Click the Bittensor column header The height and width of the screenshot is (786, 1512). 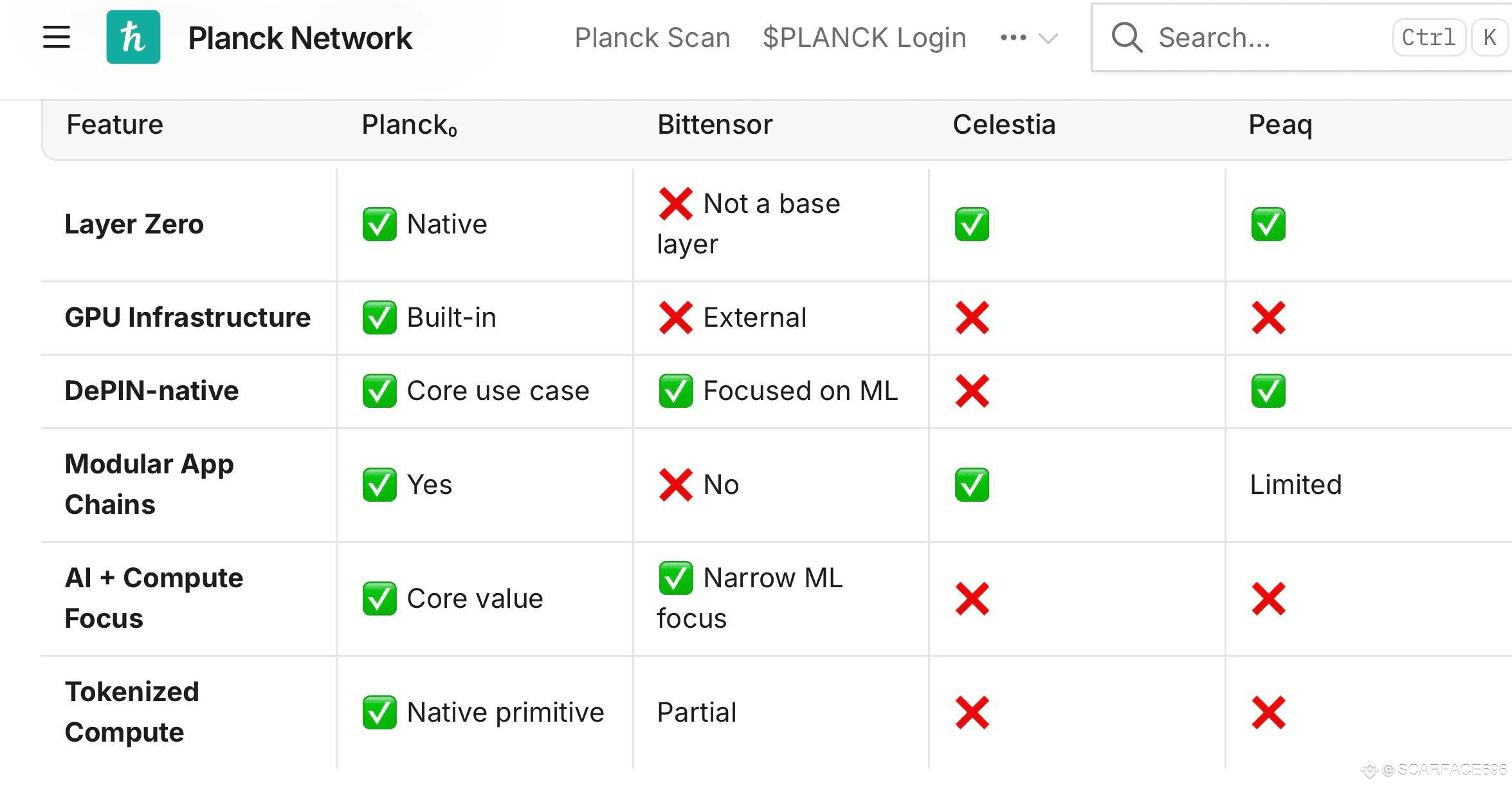click(x=715, y=125)
